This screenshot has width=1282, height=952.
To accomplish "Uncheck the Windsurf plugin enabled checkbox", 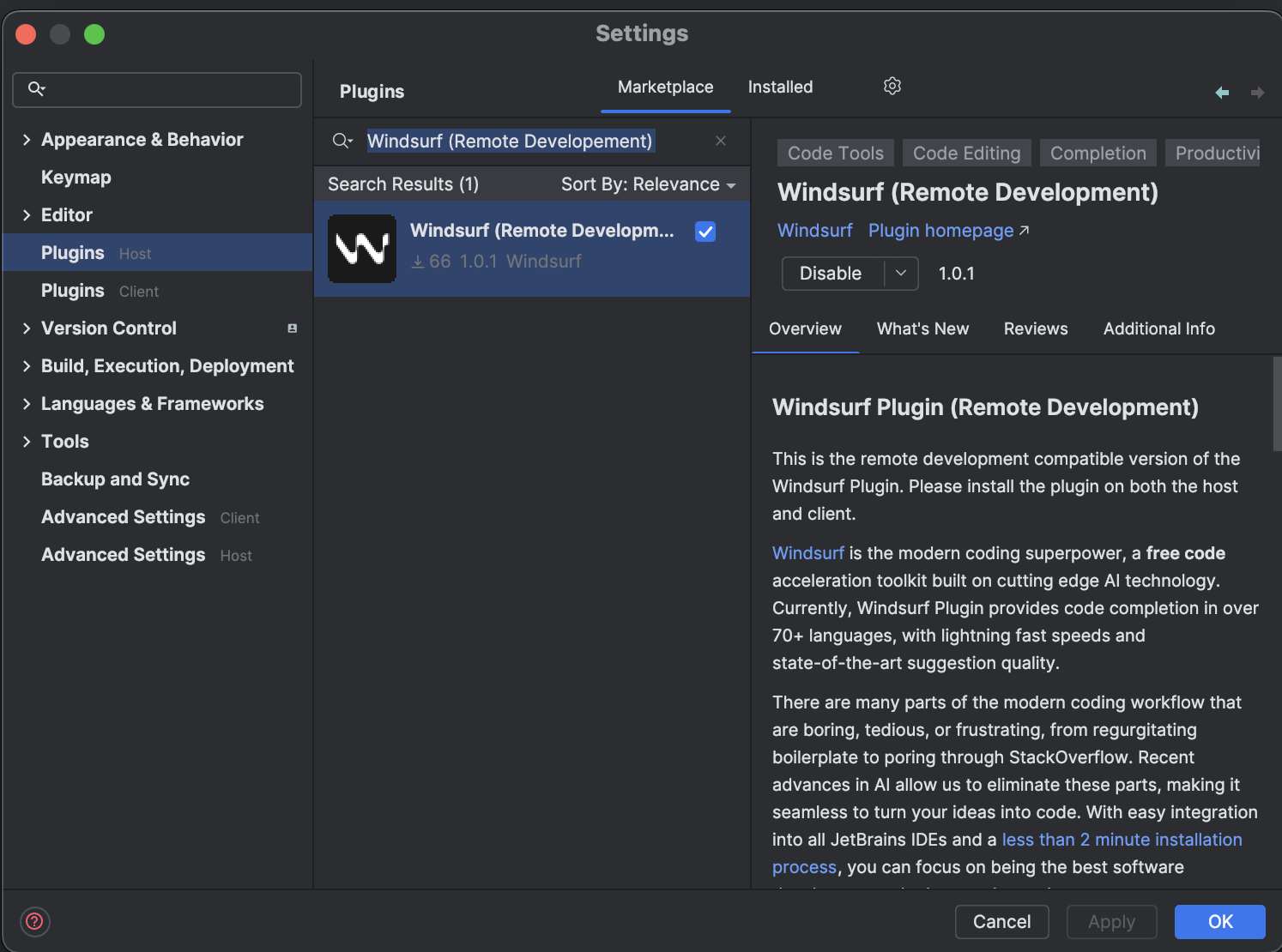I will coord(705,232).
